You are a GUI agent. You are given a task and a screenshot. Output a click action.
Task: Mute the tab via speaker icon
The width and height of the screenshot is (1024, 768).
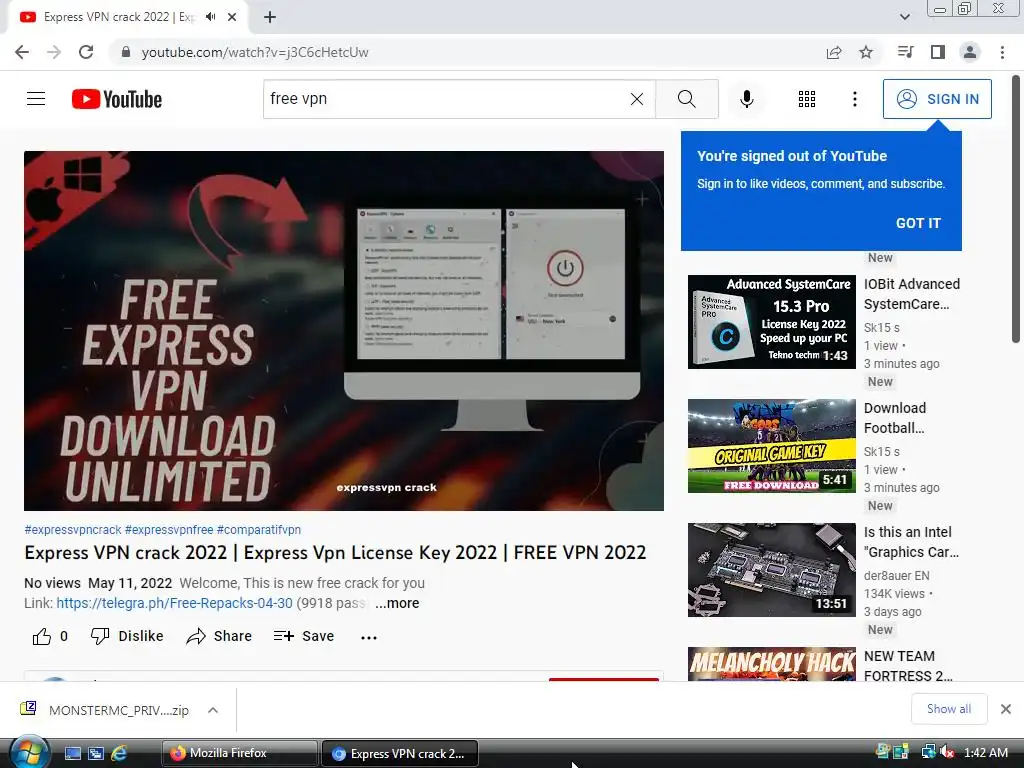210,17
